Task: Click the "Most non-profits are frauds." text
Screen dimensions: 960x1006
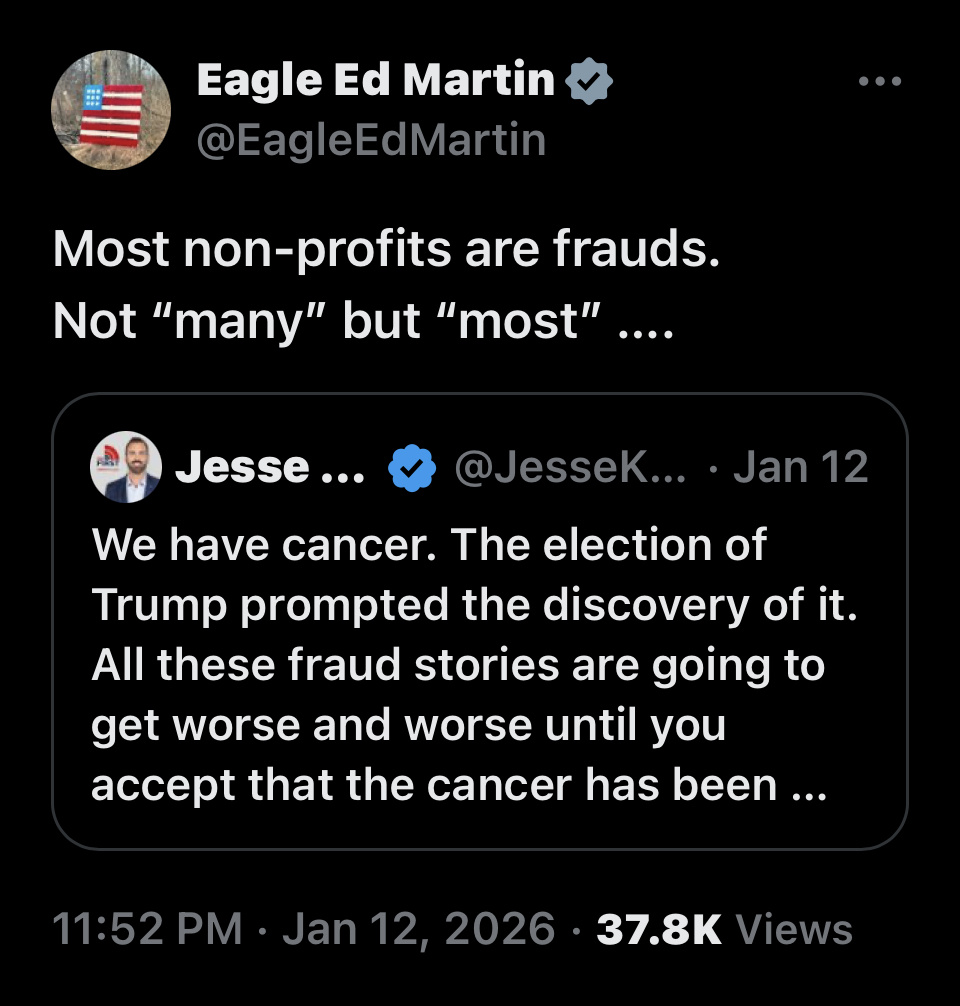Action: point(386,250)
